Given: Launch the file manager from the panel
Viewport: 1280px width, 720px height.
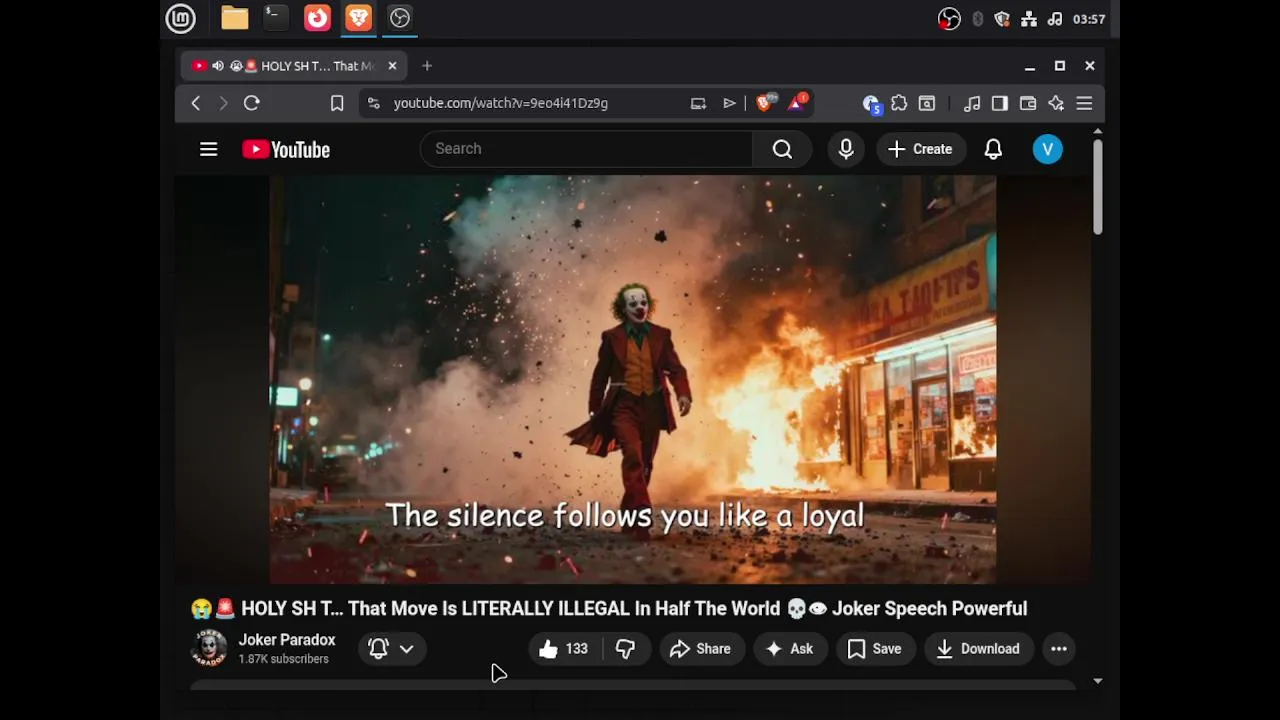Looking at the screenshot, I should [235, 18].
